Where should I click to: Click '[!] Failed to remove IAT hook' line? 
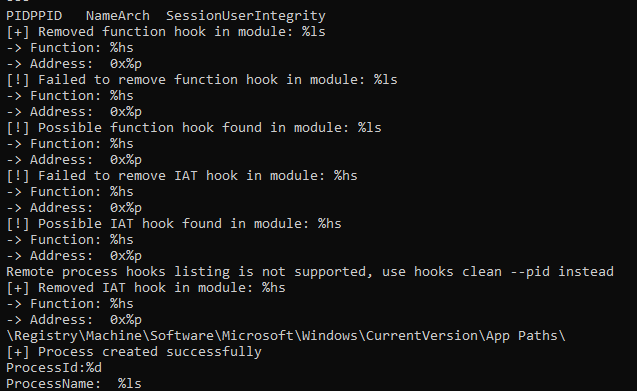point(182,176)
